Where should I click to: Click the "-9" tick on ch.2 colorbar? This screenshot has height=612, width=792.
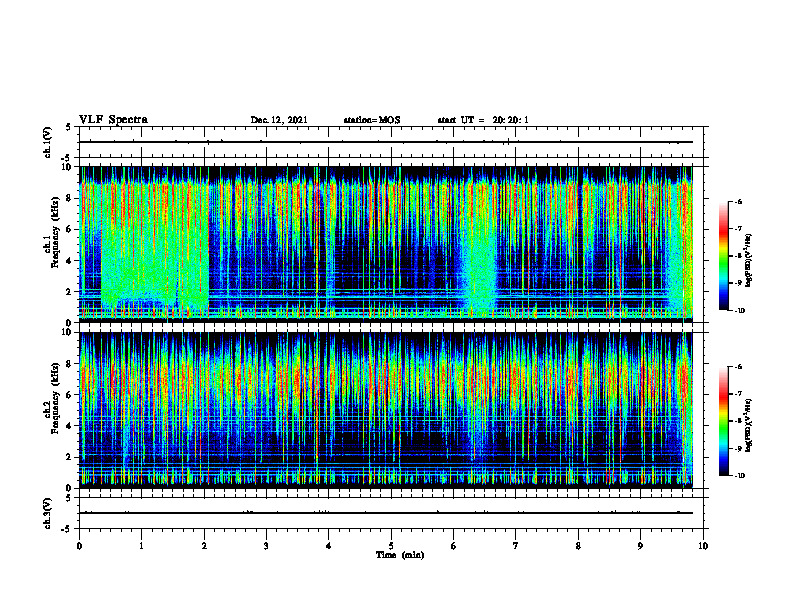(739, 448)
